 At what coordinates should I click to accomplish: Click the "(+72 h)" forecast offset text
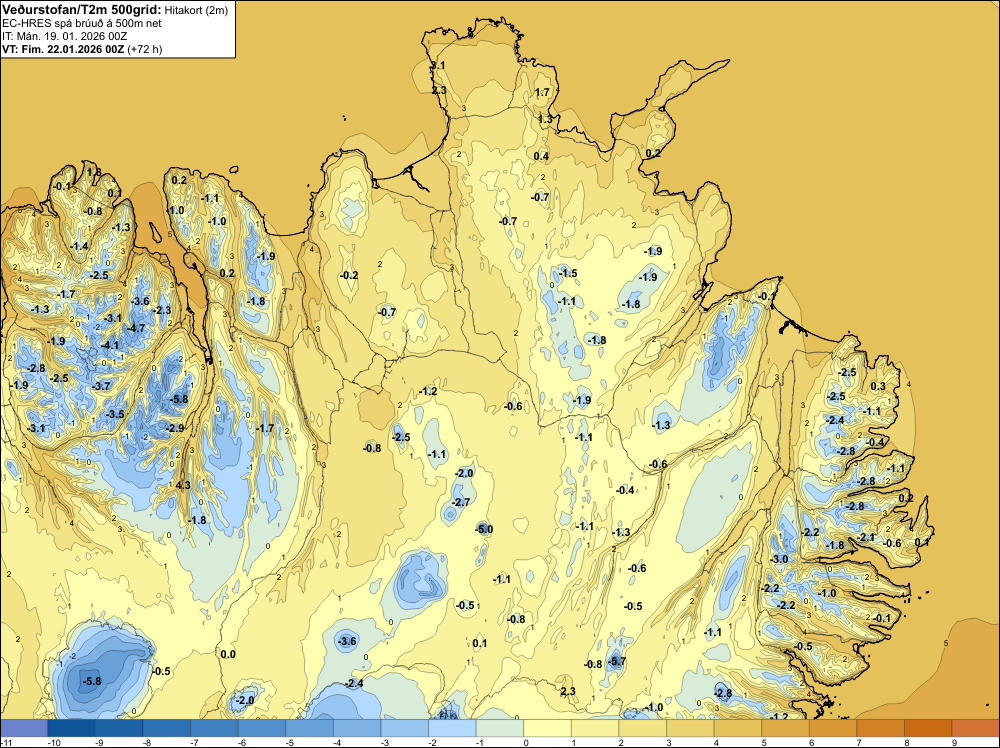tap(145, 49)
